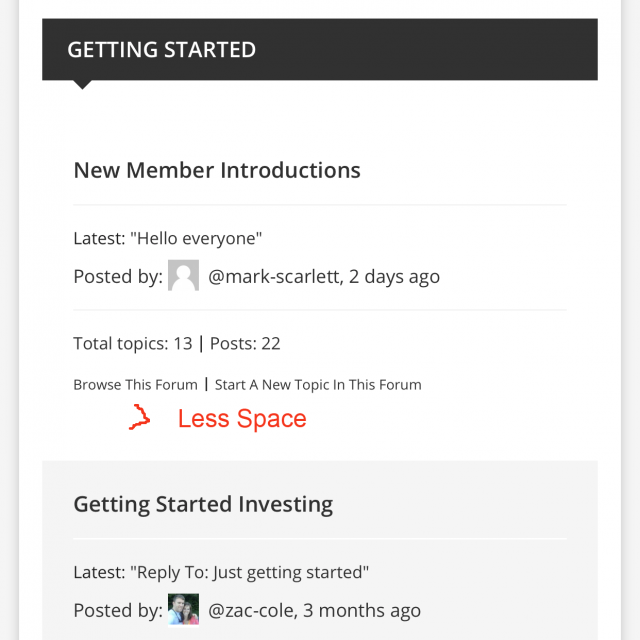This screenshot has width=640, height=640.
Task: Click mark-scarlett's default avatar icon
Action: click(183, 276)
